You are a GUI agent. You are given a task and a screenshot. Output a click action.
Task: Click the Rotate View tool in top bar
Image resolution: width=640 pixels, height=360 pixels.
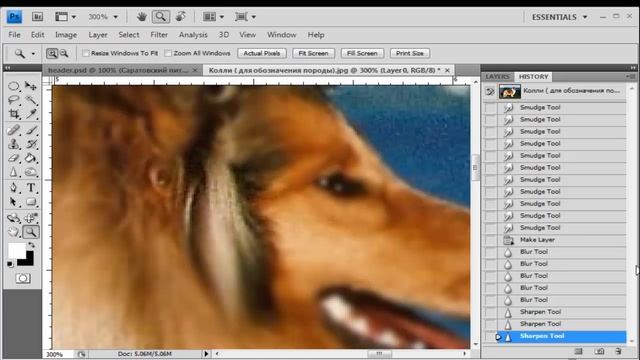180,17
